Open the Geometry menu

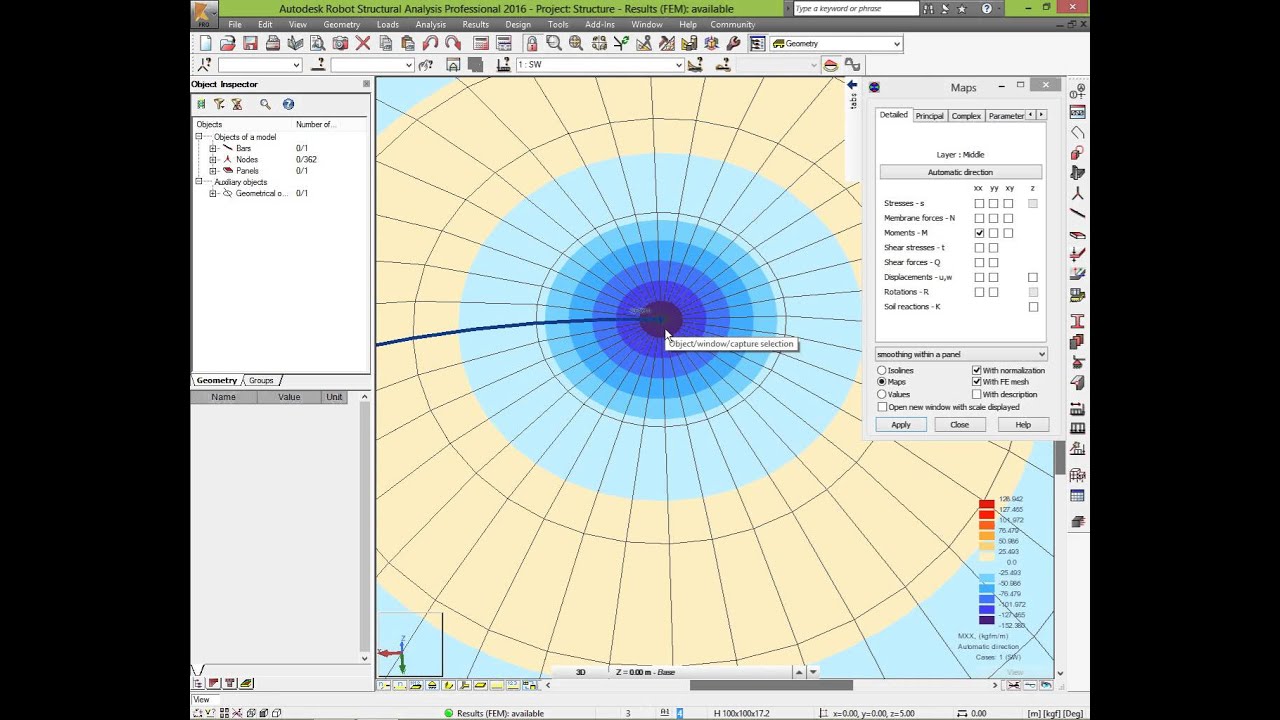point(341,24)
